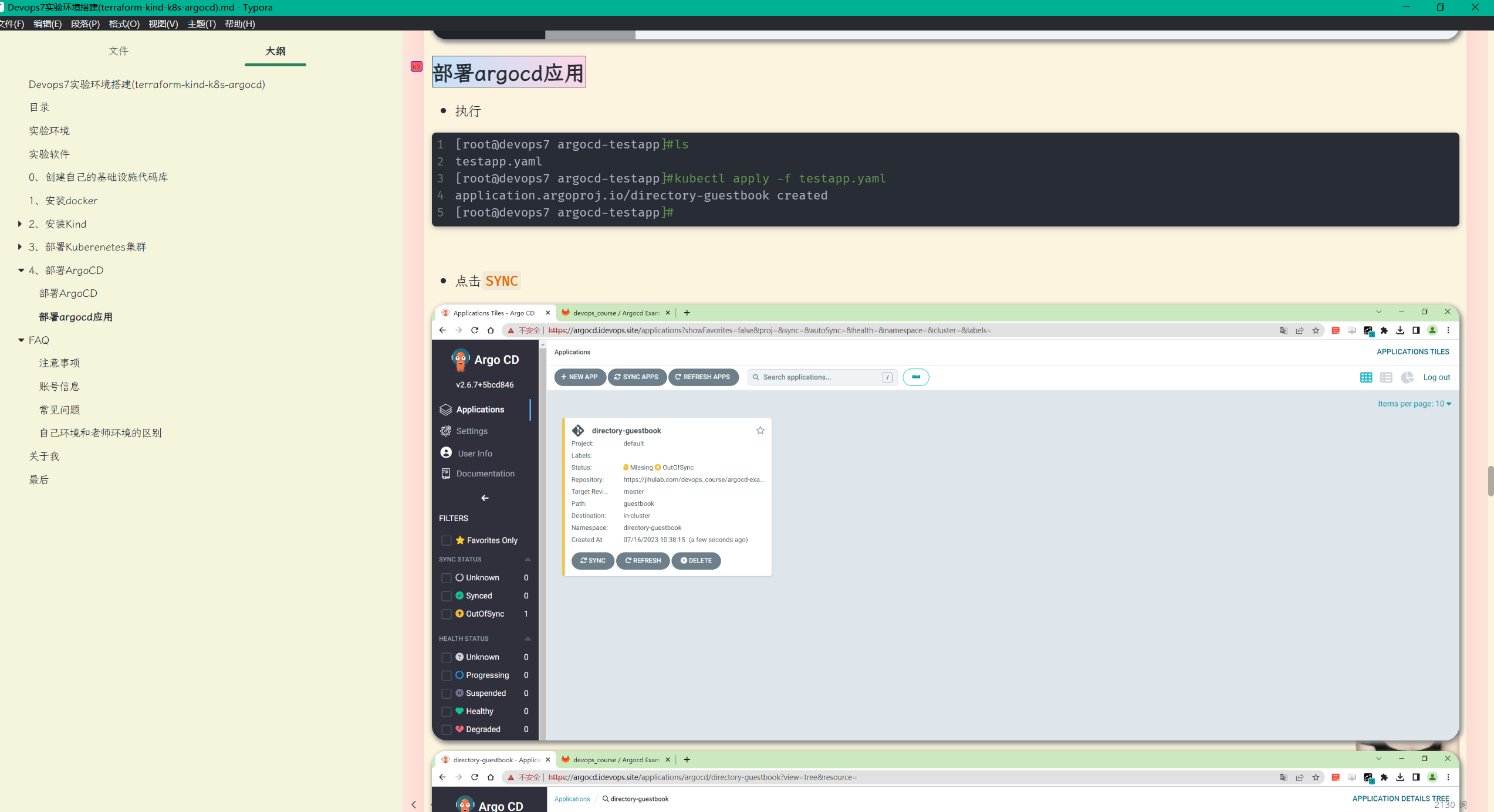Image resolution: width=1494 pixels, height=812 pixels.
Task: Click REFRESH on directory-guestbook card
Action: tap(643, 561)
